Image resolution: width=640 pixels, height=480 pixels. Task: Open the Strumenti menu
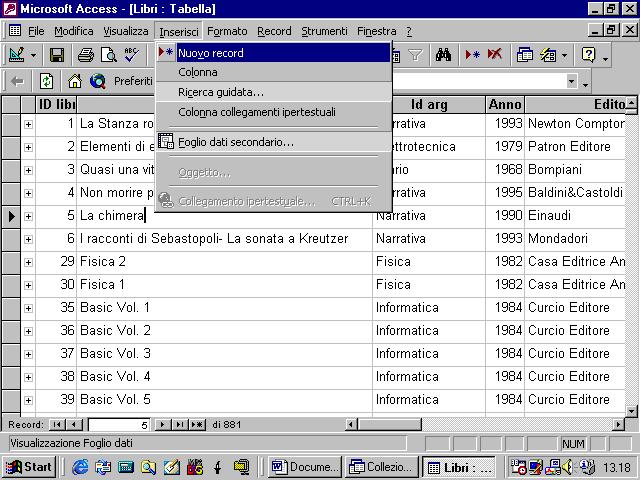(324, 31)
